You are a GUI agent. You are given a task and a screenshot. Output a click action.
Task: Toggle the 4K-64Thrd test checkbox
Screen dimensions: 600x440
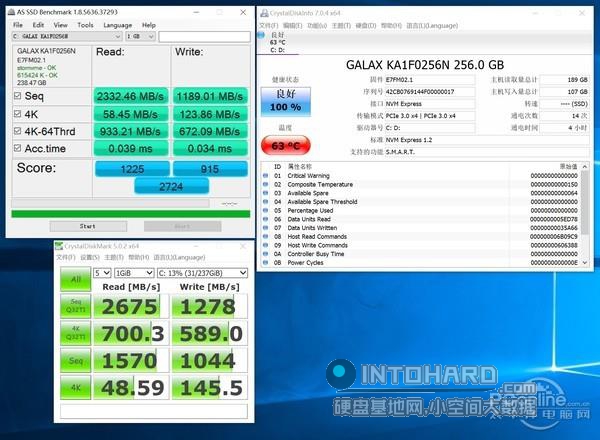[17, 131]
